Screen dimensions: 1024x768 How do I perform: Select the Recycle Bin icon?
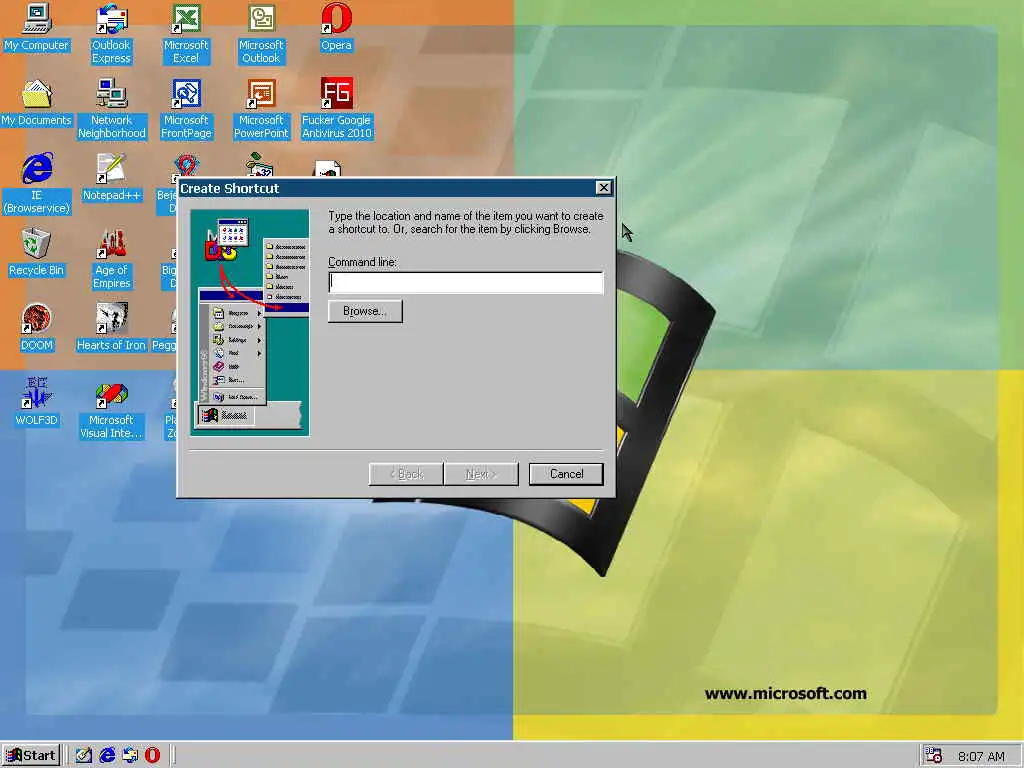[x=37, y=253]
